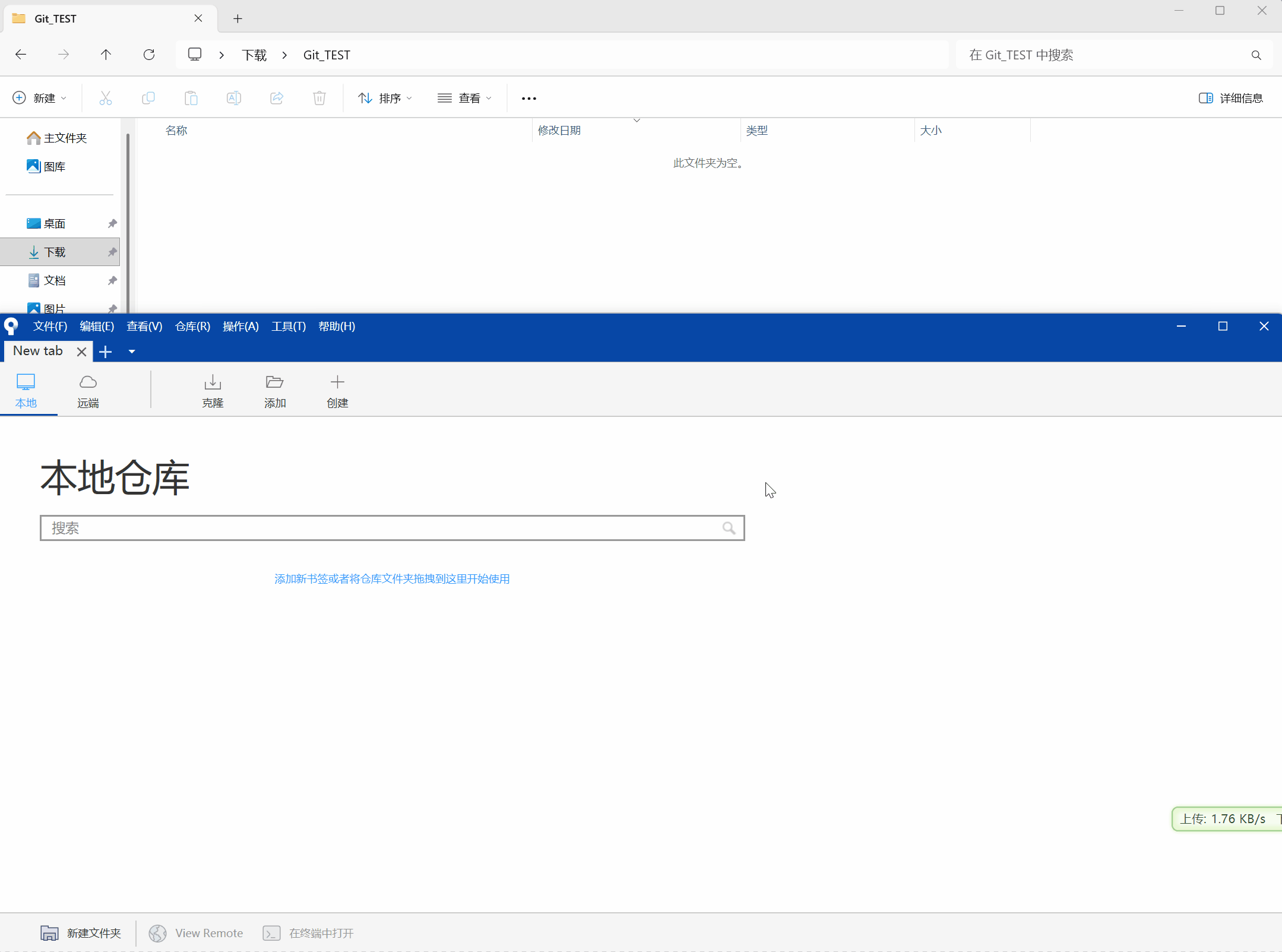Viewport: 1282px width, 952px height.
Task: Click the add bookmark hint link
Action: pos(392,578)
